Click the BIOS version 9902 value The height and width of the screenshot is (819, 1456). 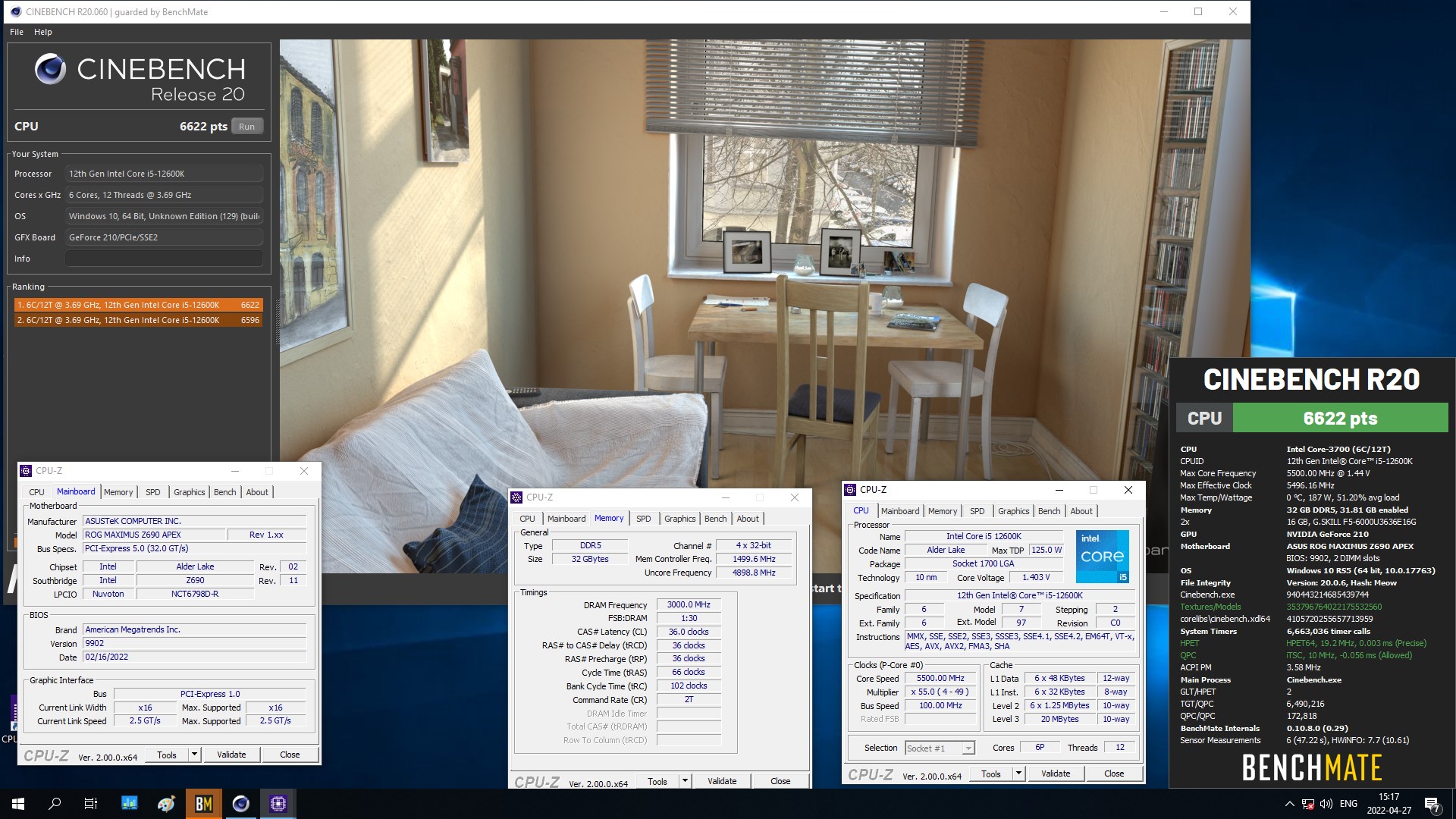click(195, 643)
